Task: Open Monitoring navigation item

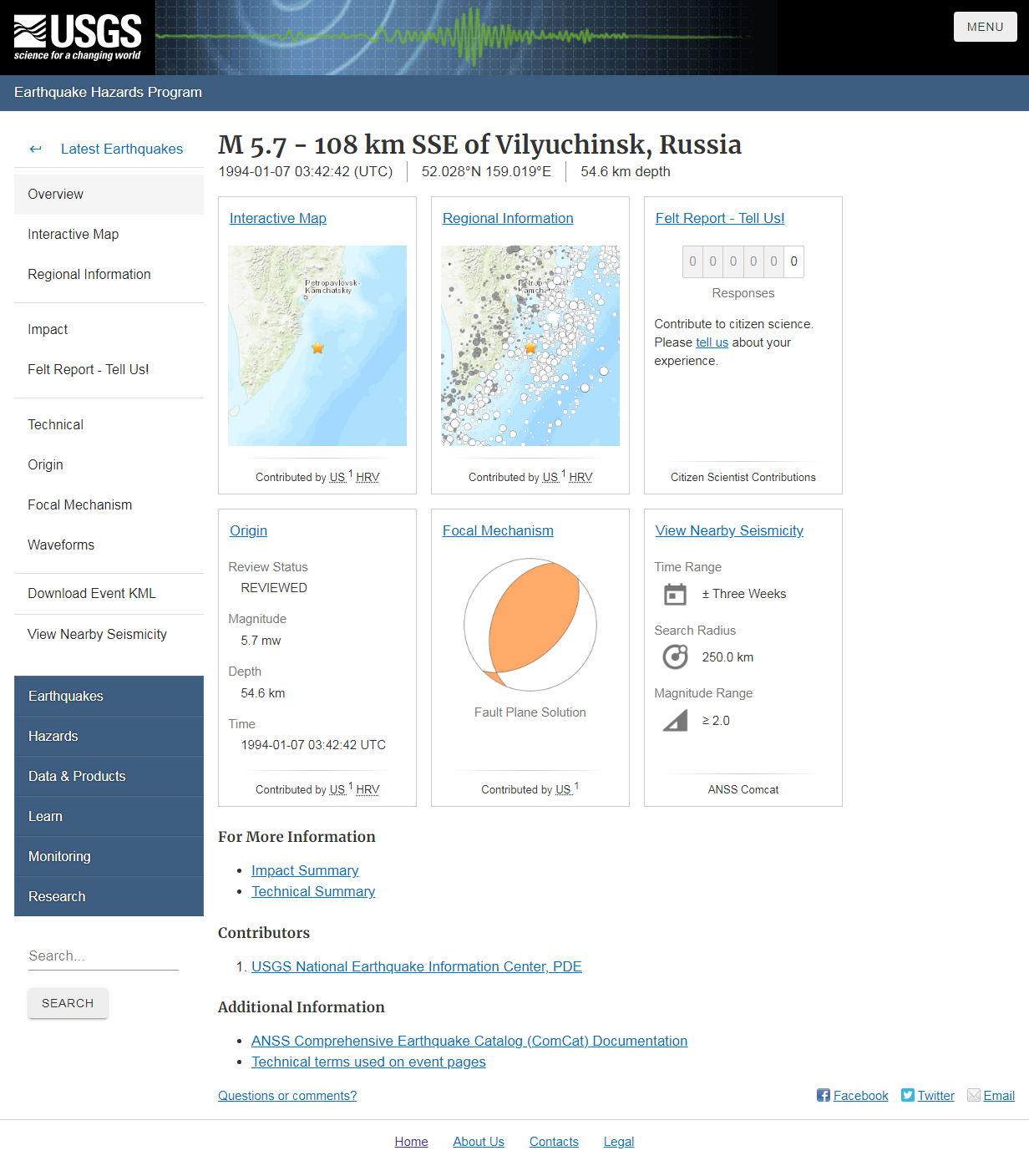Action: (x=109, y=856)
